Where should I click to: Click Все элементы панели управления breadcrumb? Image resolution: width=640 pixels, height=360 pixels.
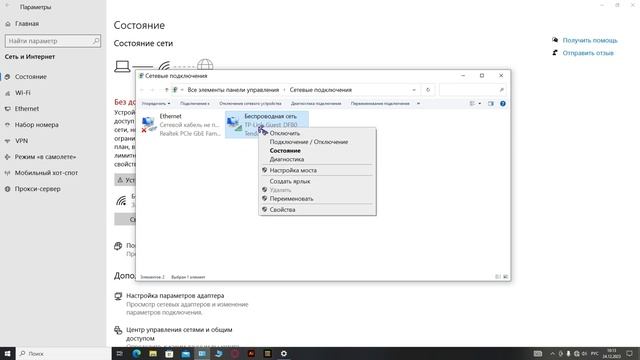pos(233,90)
